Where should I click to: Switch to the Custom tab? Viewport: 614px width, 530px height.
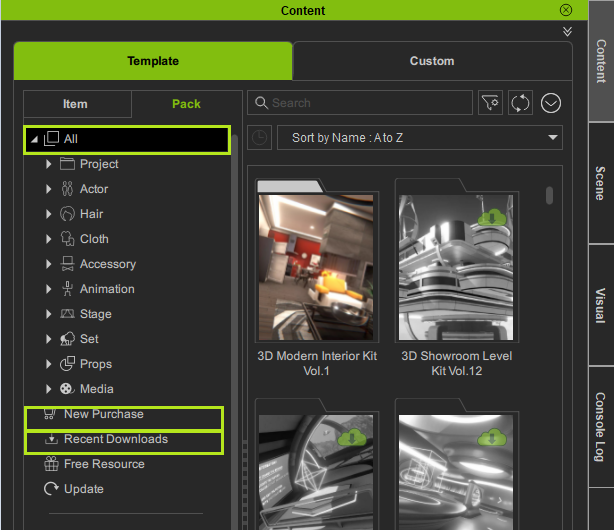tap(432, 61)
